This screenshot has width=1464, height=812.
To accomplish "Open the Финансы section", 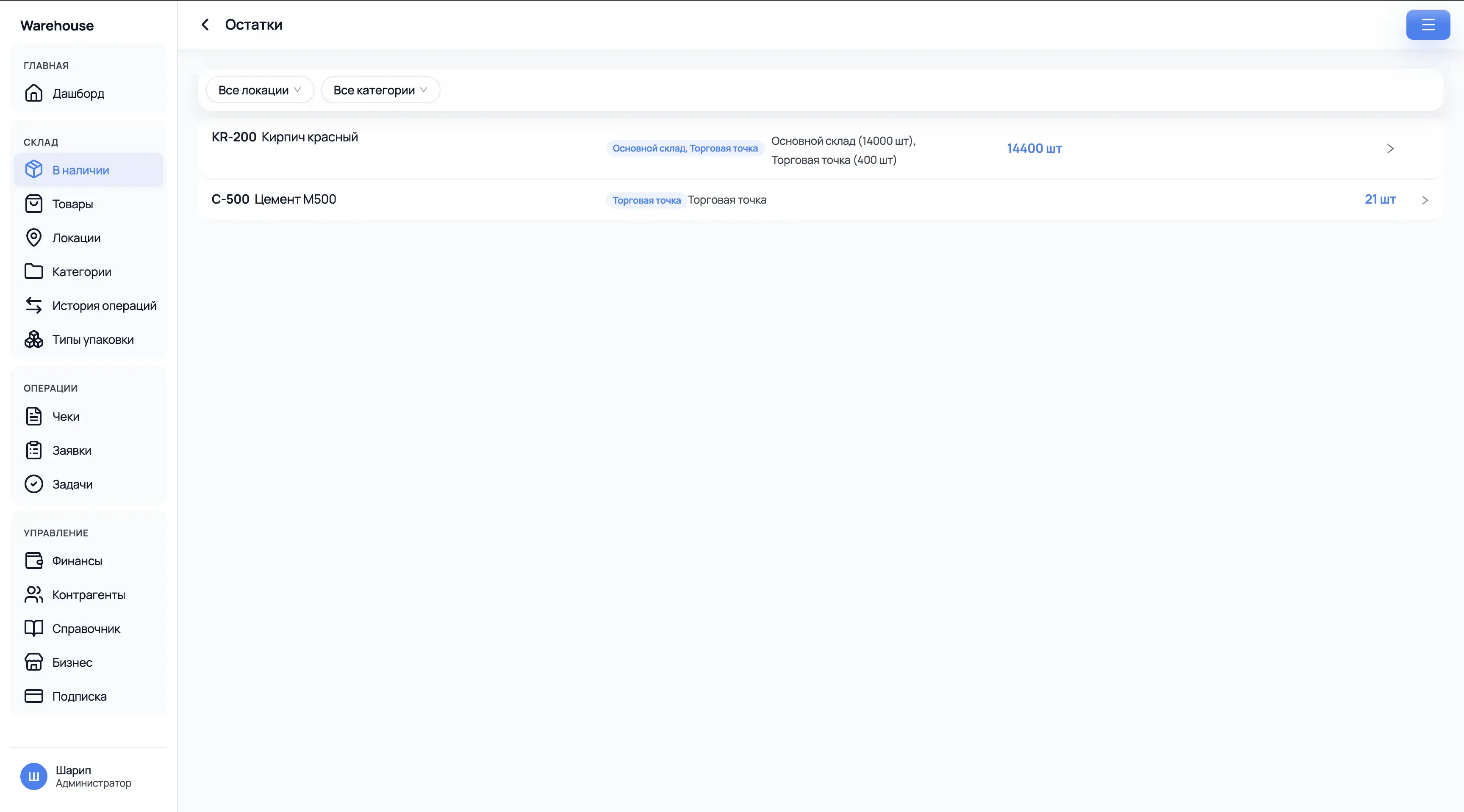I will (88, 561).
